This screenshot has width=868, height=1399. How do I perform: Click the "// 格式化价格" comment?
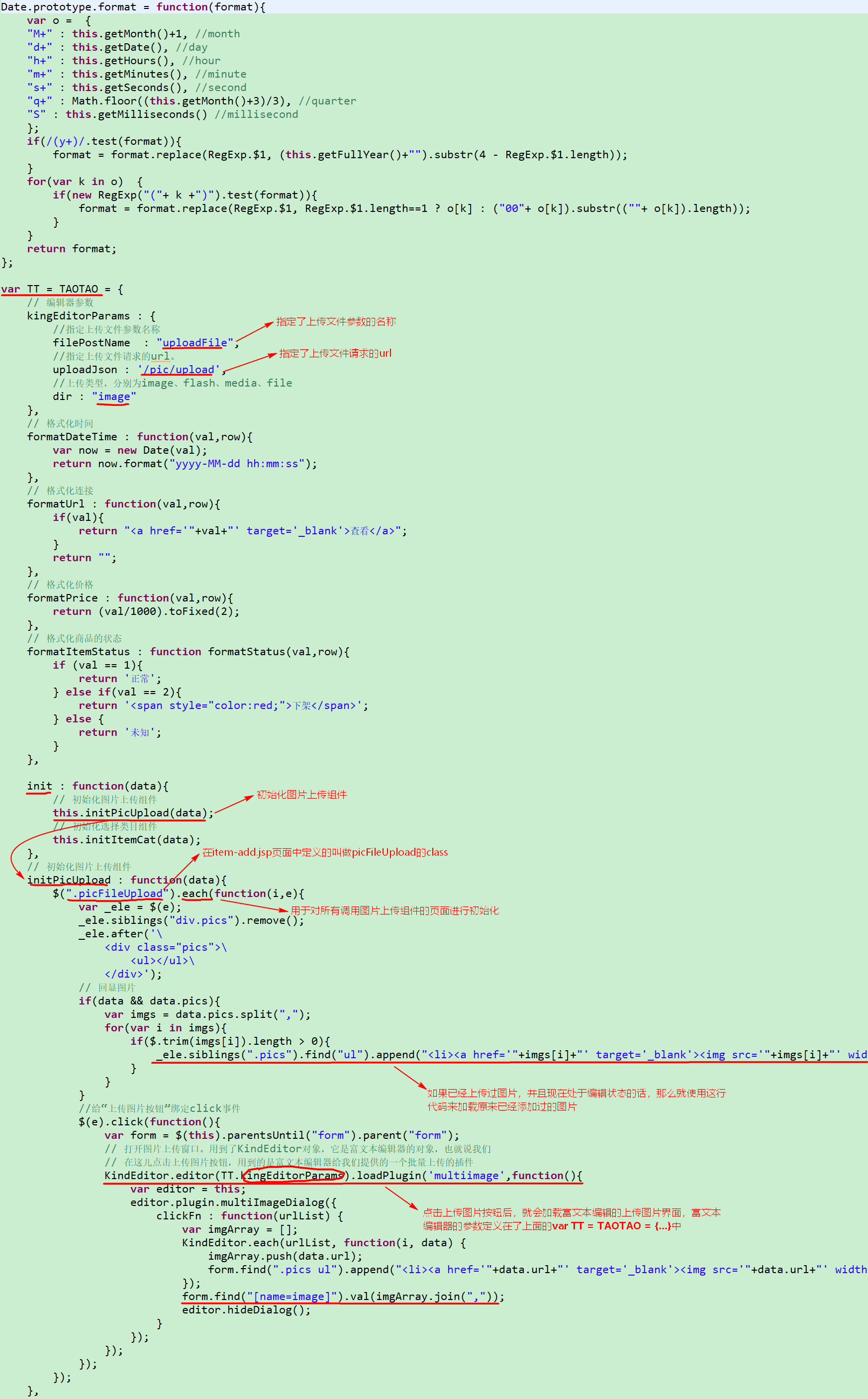click(x=60, y=585)
